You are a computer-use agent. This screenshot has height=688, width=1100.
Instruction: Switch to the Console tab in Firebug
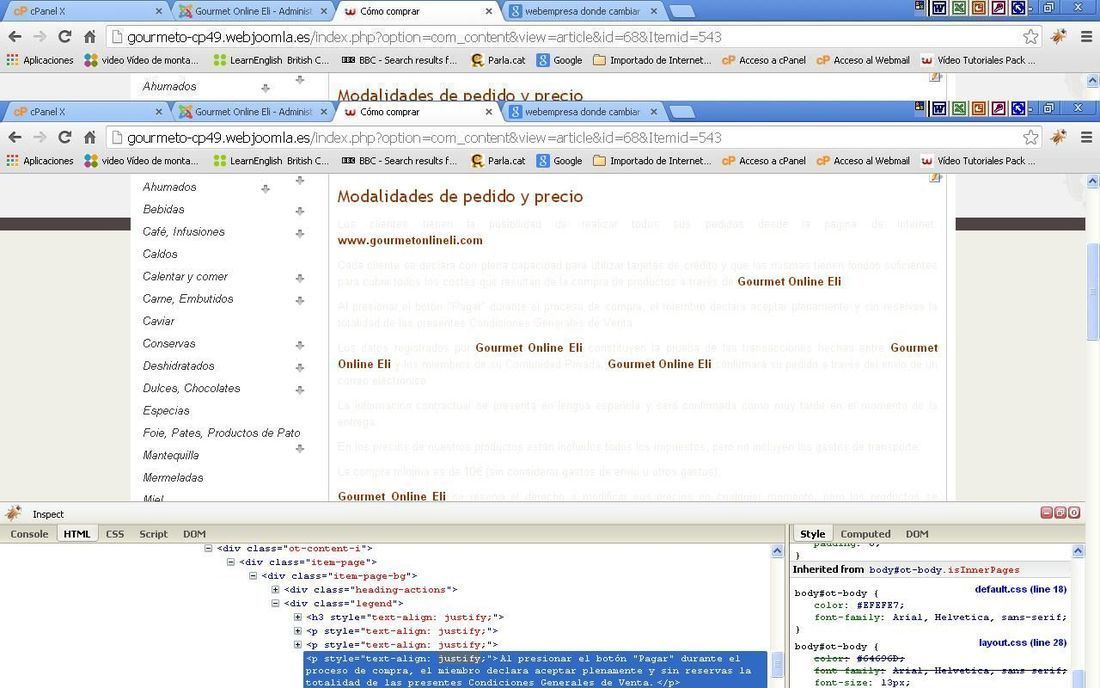(29, 534)
